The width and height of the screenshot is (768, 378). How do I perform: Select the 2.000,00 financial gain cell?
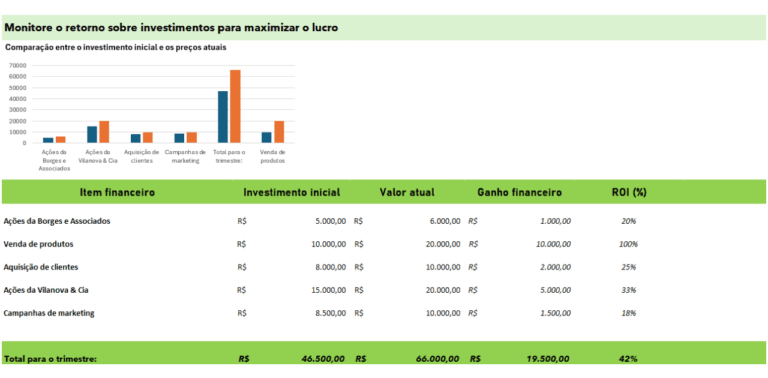[x=520, y=267]
